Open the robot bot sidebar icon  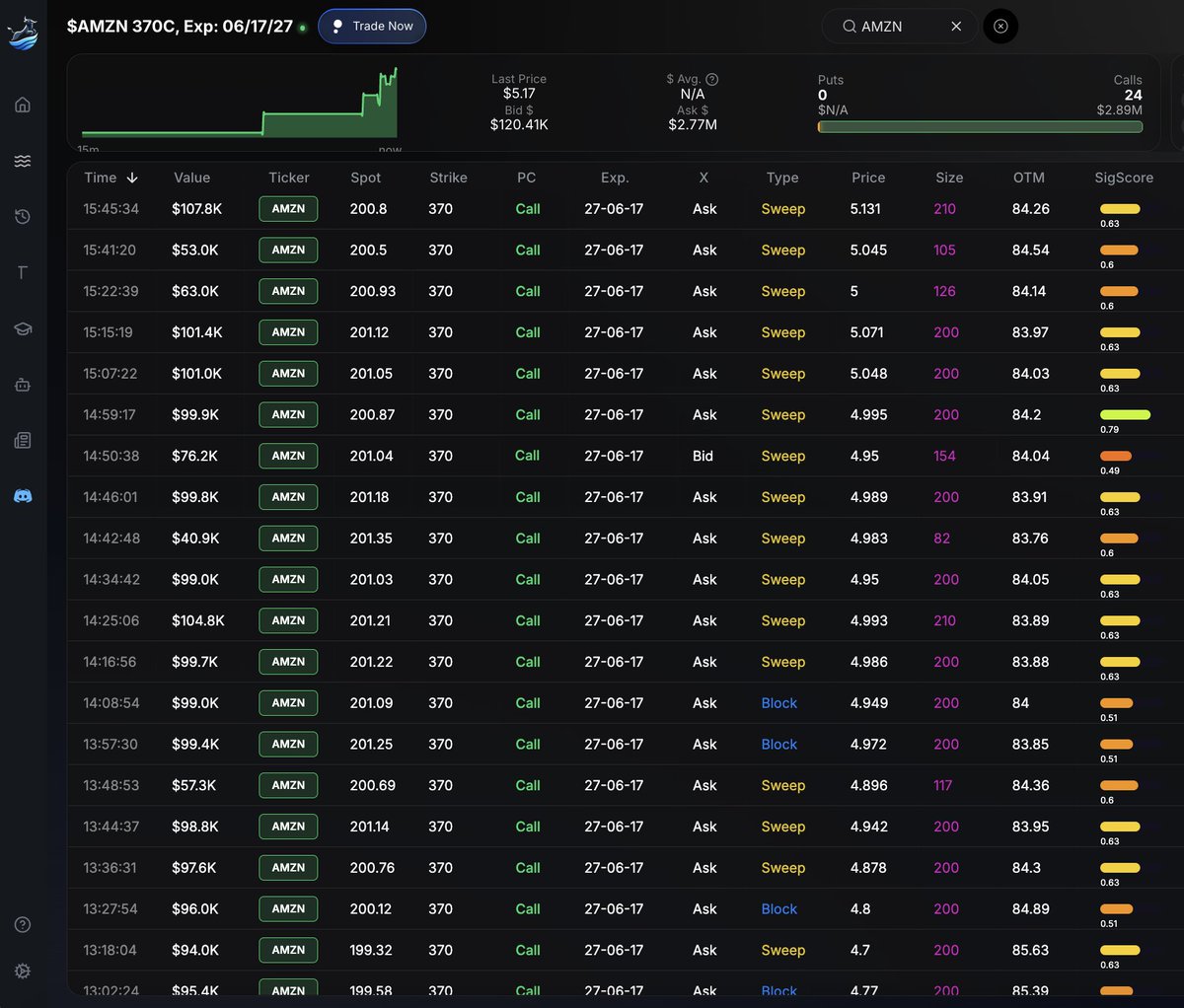click(x=23, y=385)
